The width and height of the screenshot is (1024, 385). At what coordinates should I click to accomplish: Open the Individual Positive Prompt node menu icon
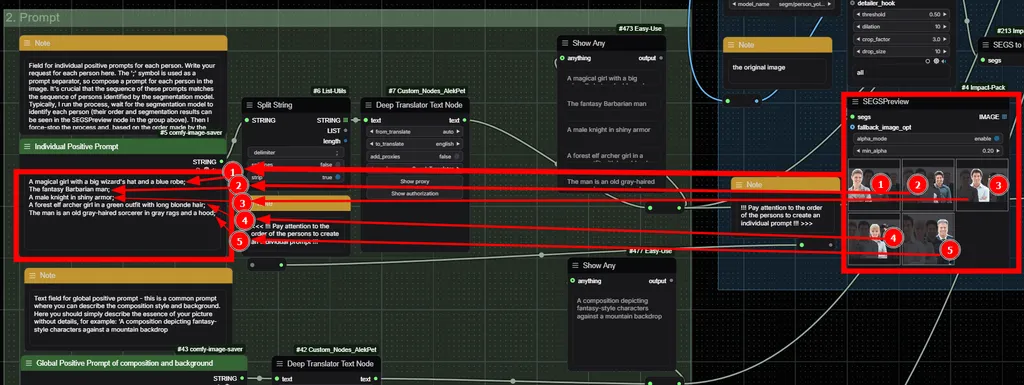click(27, 147)
